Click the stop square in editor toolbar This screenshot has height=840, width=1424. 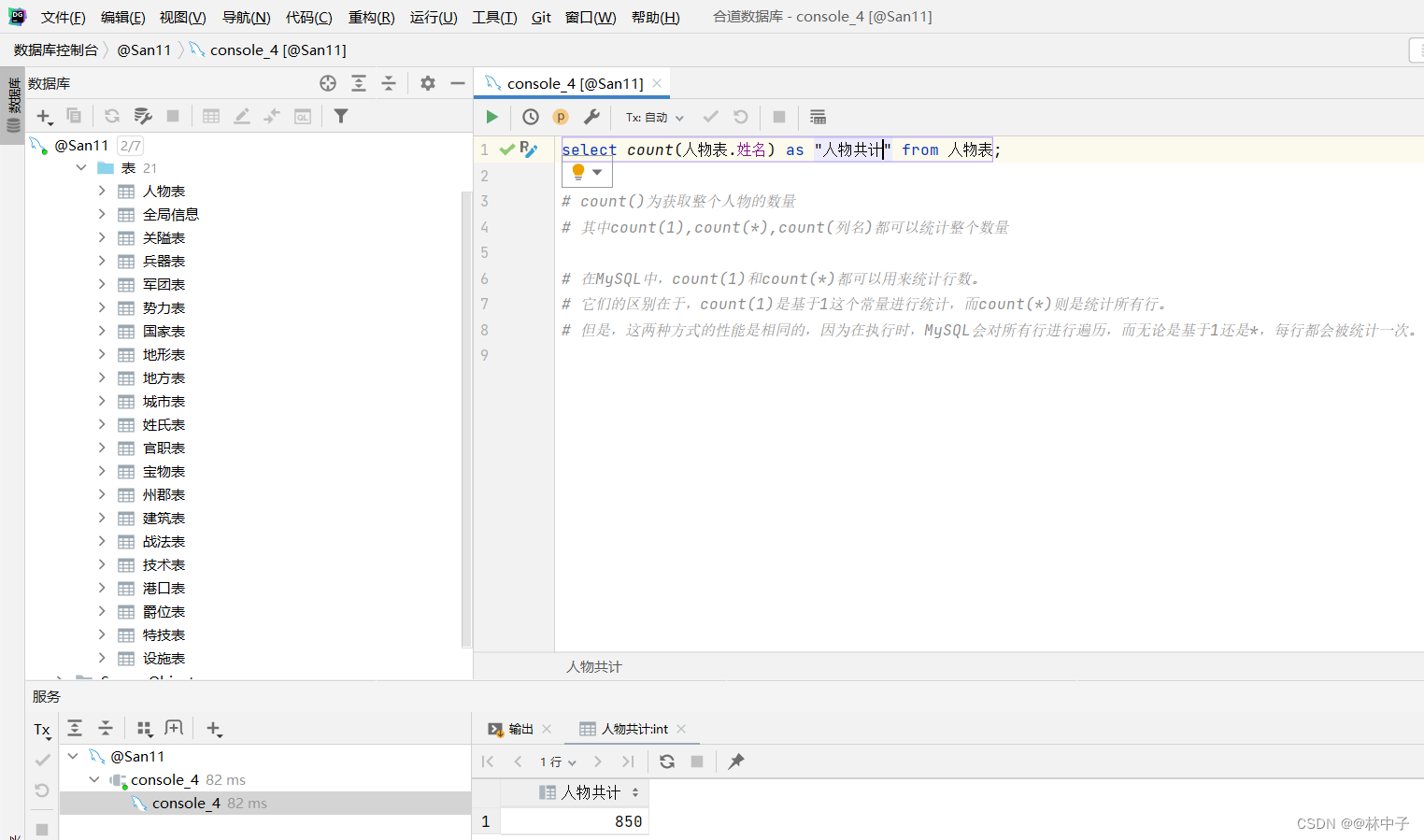pos(779,117)
